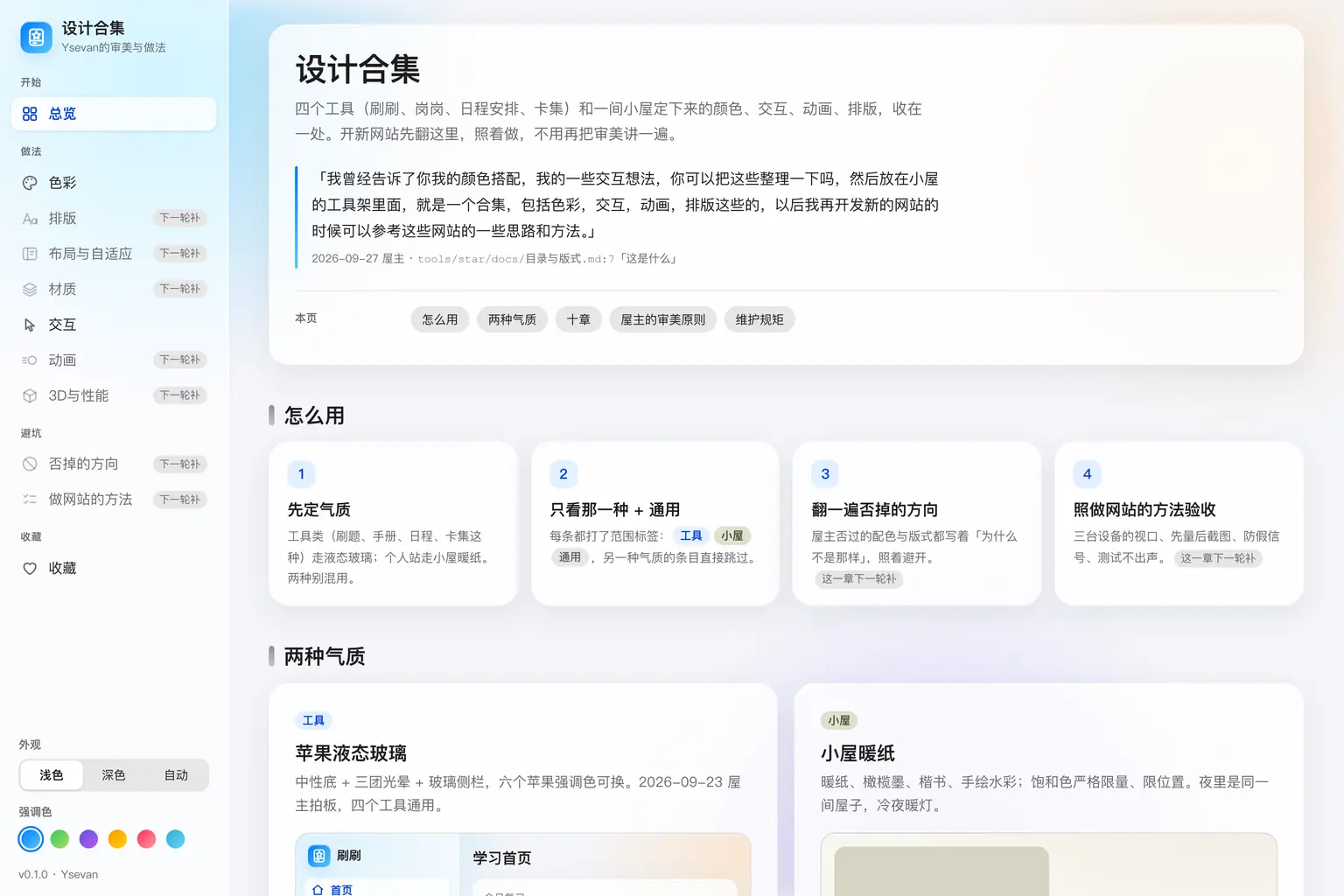Viewport: 1344px width, 896px height.
Task: Click the 总览 grid icon in sidebar
Action: point(30,114)
